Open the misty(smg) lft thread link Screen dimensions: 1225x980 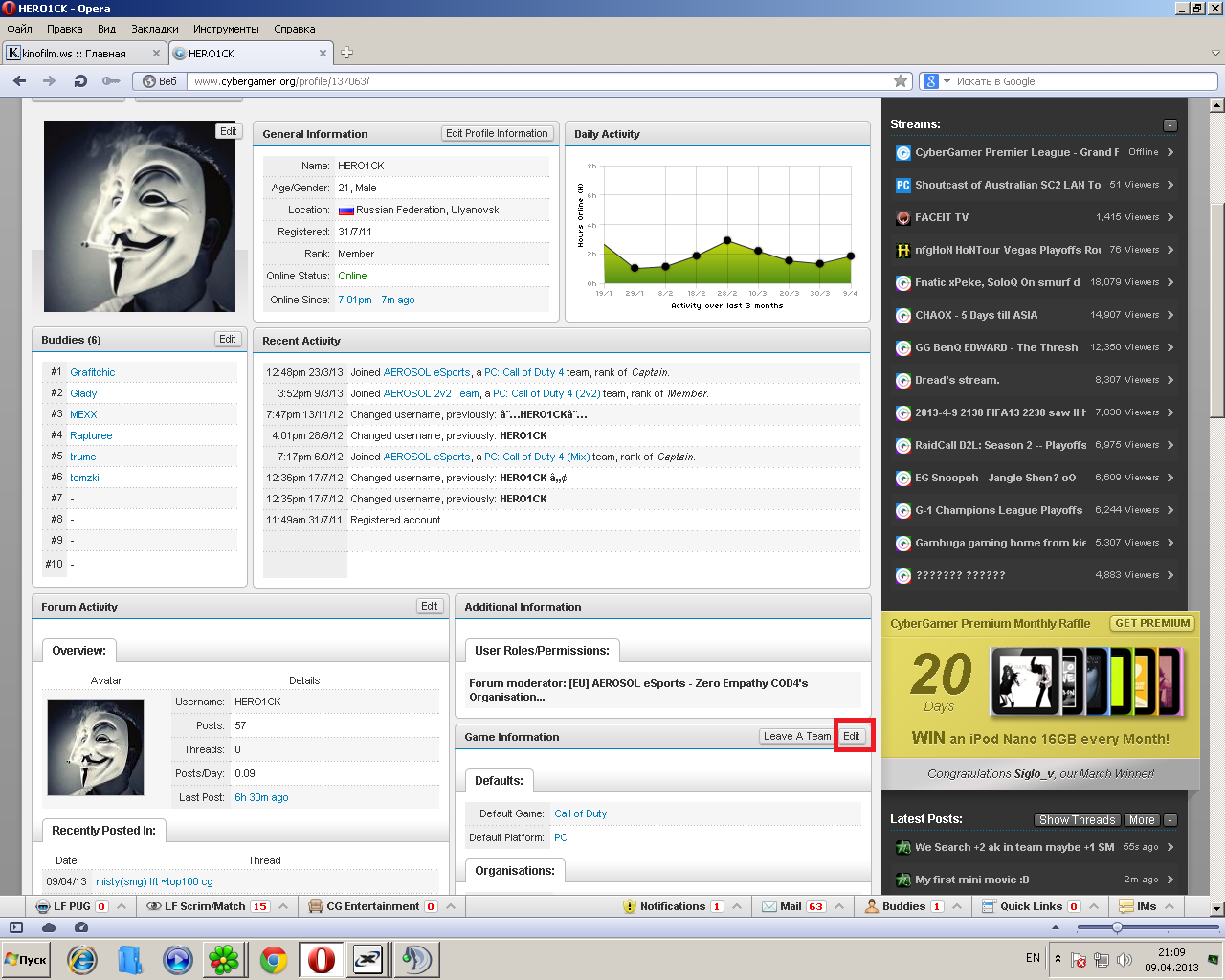[x=154, y=881]
